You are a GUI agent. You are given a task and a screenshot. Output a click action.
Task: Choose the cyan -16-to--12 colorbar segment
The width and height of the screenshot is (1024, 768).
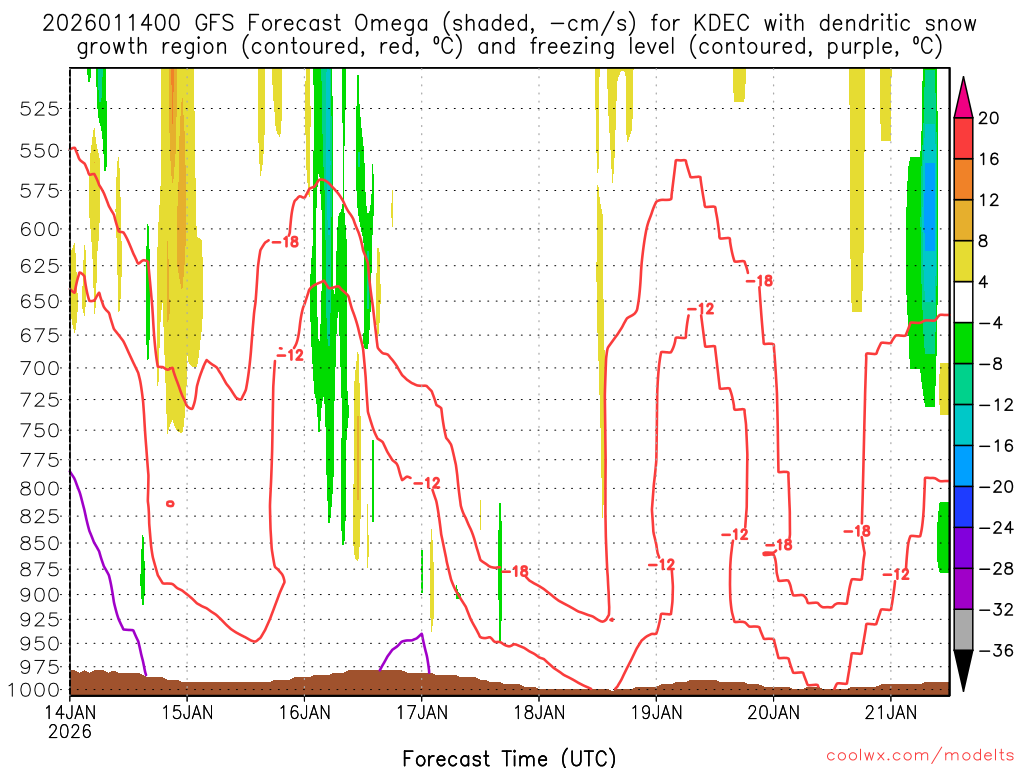963,425
